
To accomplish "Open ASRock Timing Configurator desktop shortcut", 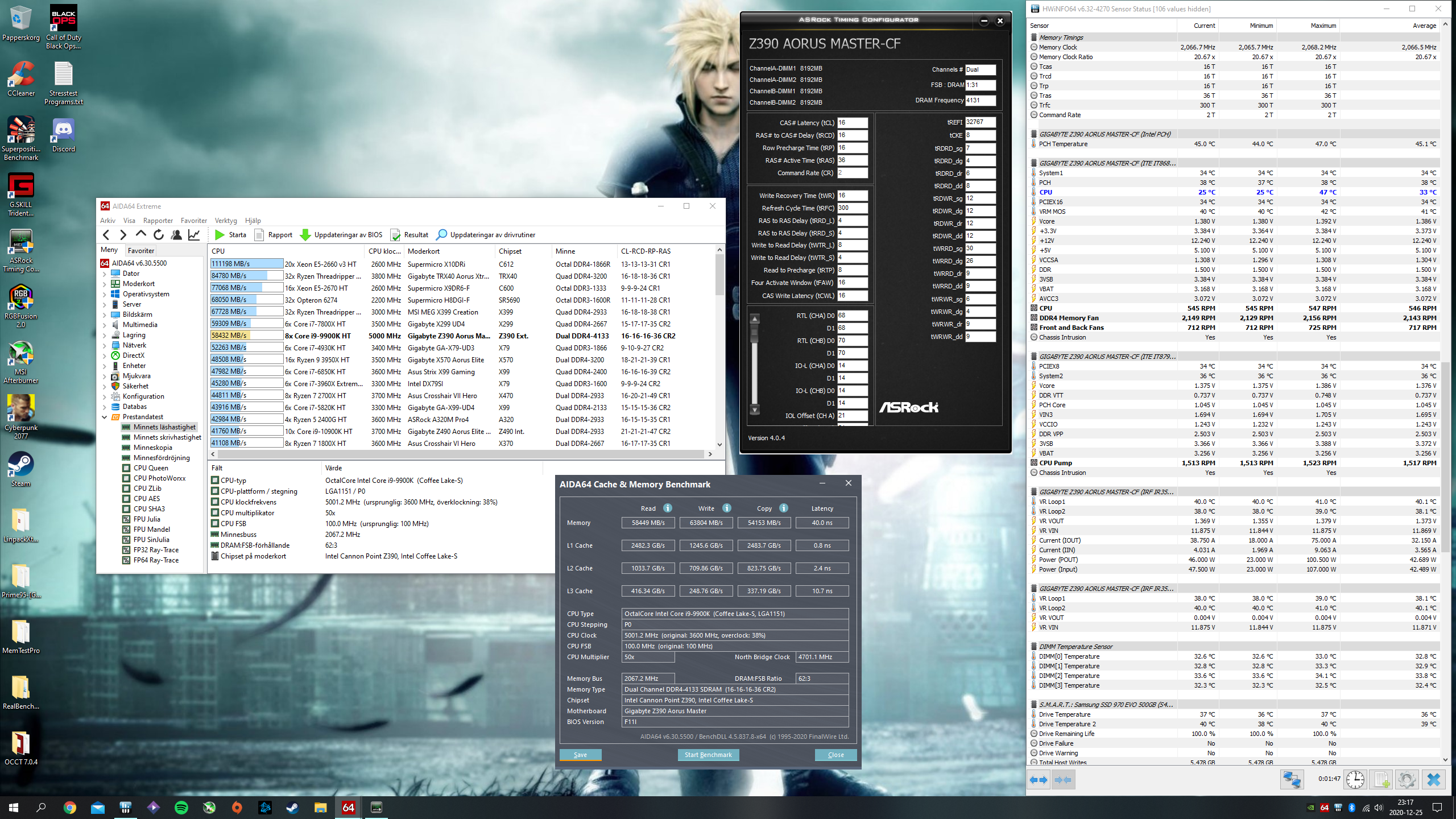I will pyautogui.click(x=21, y=251).
